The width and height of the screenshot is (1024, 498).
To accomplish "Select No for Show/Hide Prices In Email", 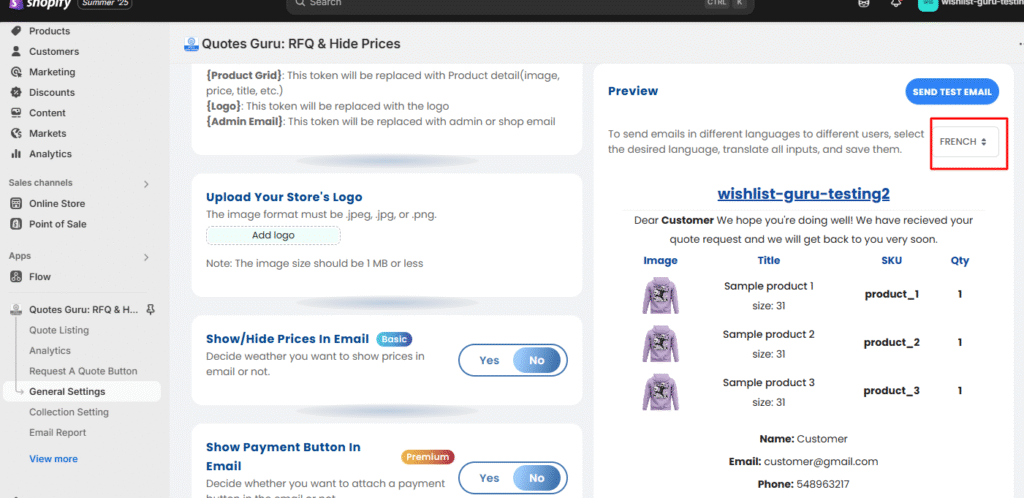I will [x=537, y=360].
